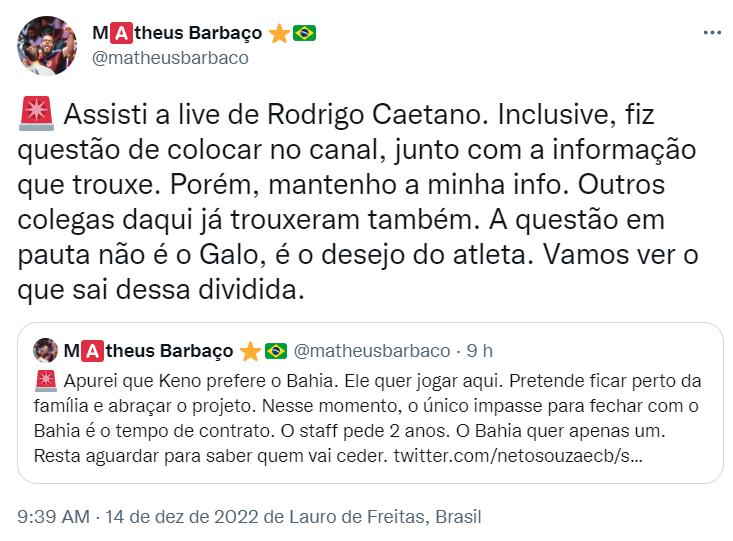This screenshot has width=733, height=541.
Task: Click the gold star emoji beside top name
Action: pyautogui.click(x=279, y=34)
